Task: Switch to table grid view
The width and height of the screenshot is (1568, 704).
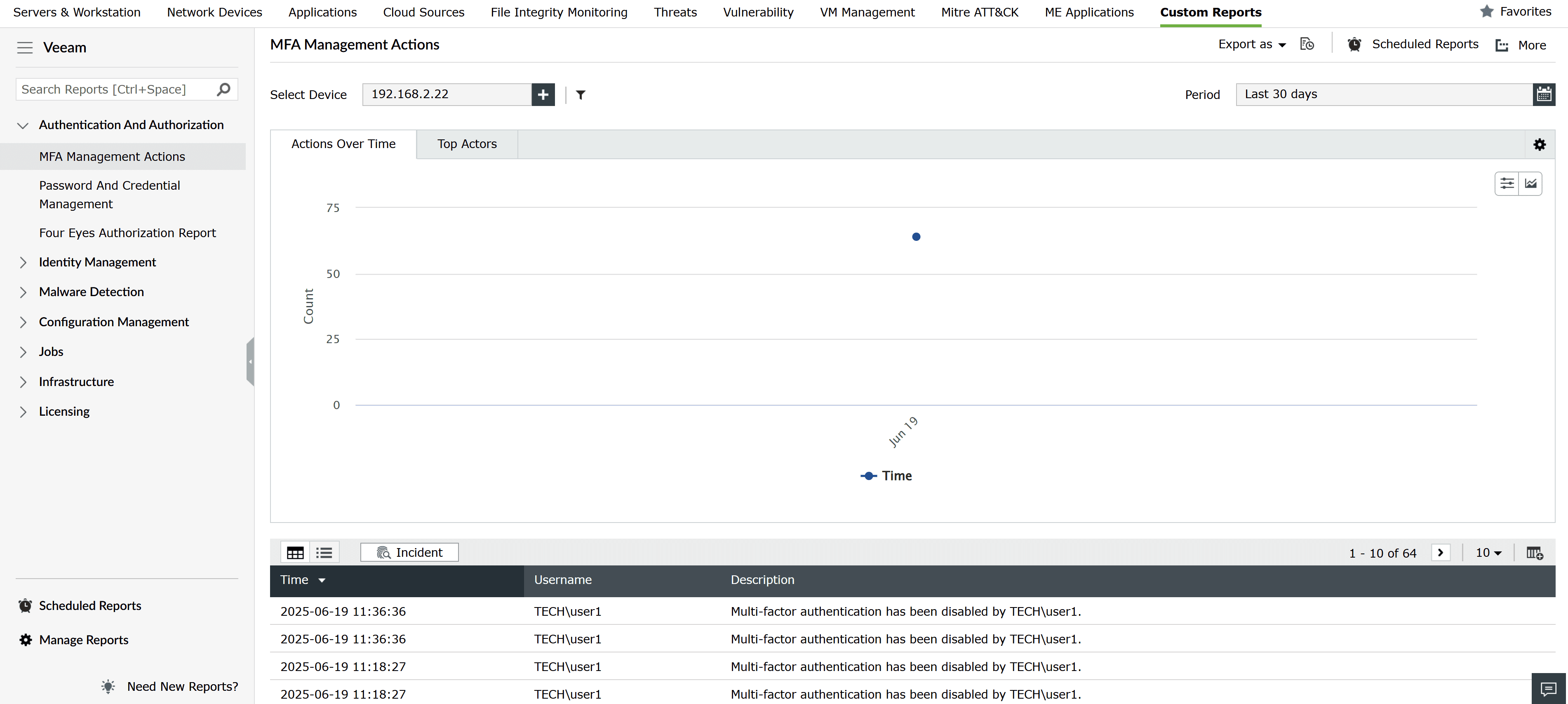Action: coord(295,552)
